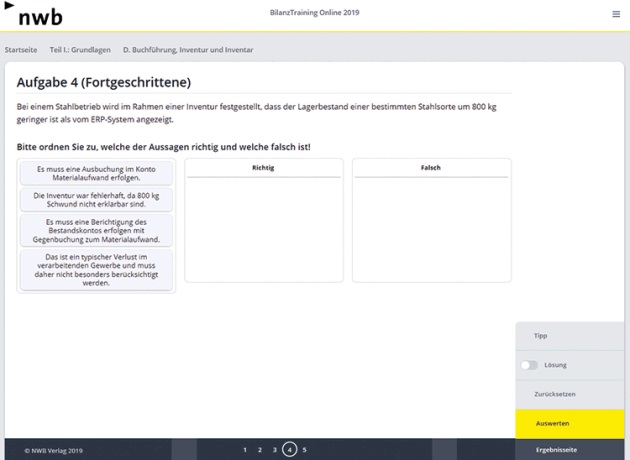
Task: Select the 'Ausbuchung im Konto Materialaufwand' statement card
Action: 96,174
